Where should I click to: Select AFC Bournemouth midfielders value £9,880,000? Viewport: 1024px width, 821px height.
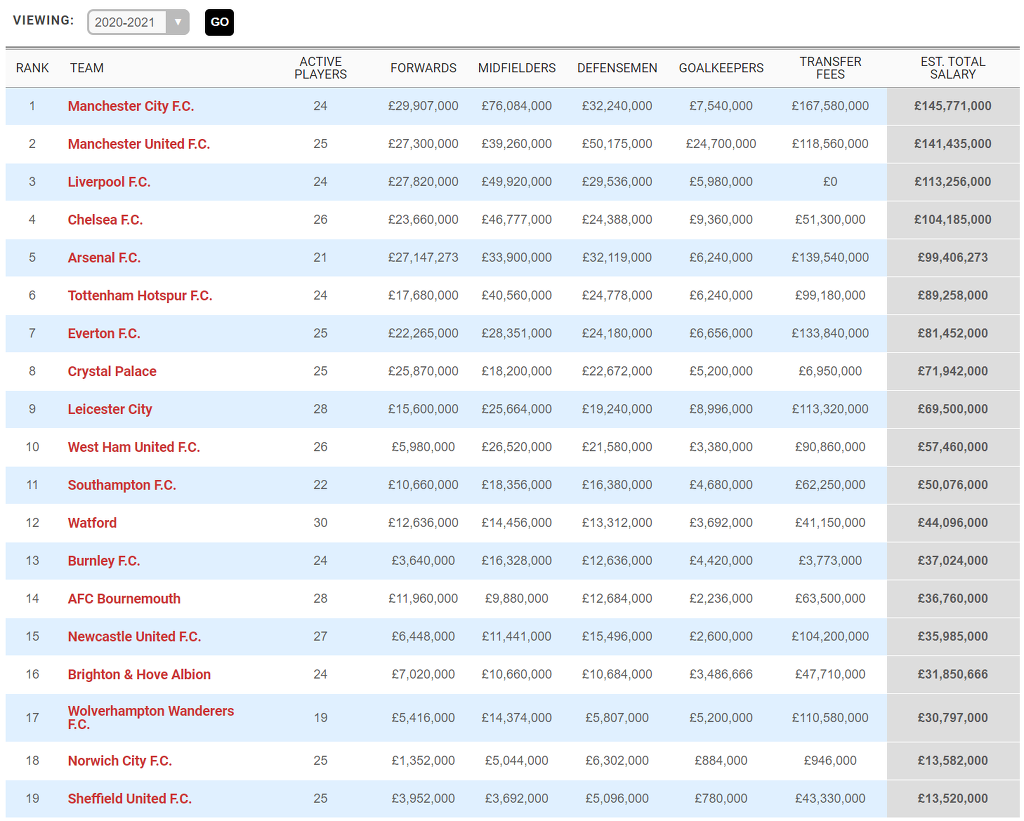tap(517, 598)
